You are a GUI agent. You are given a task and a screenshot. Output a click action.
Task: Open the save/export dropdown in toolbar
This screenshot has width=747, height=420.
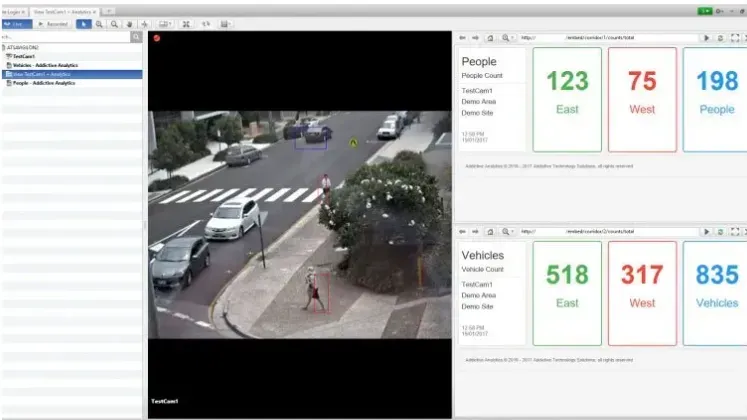(227, 23)
